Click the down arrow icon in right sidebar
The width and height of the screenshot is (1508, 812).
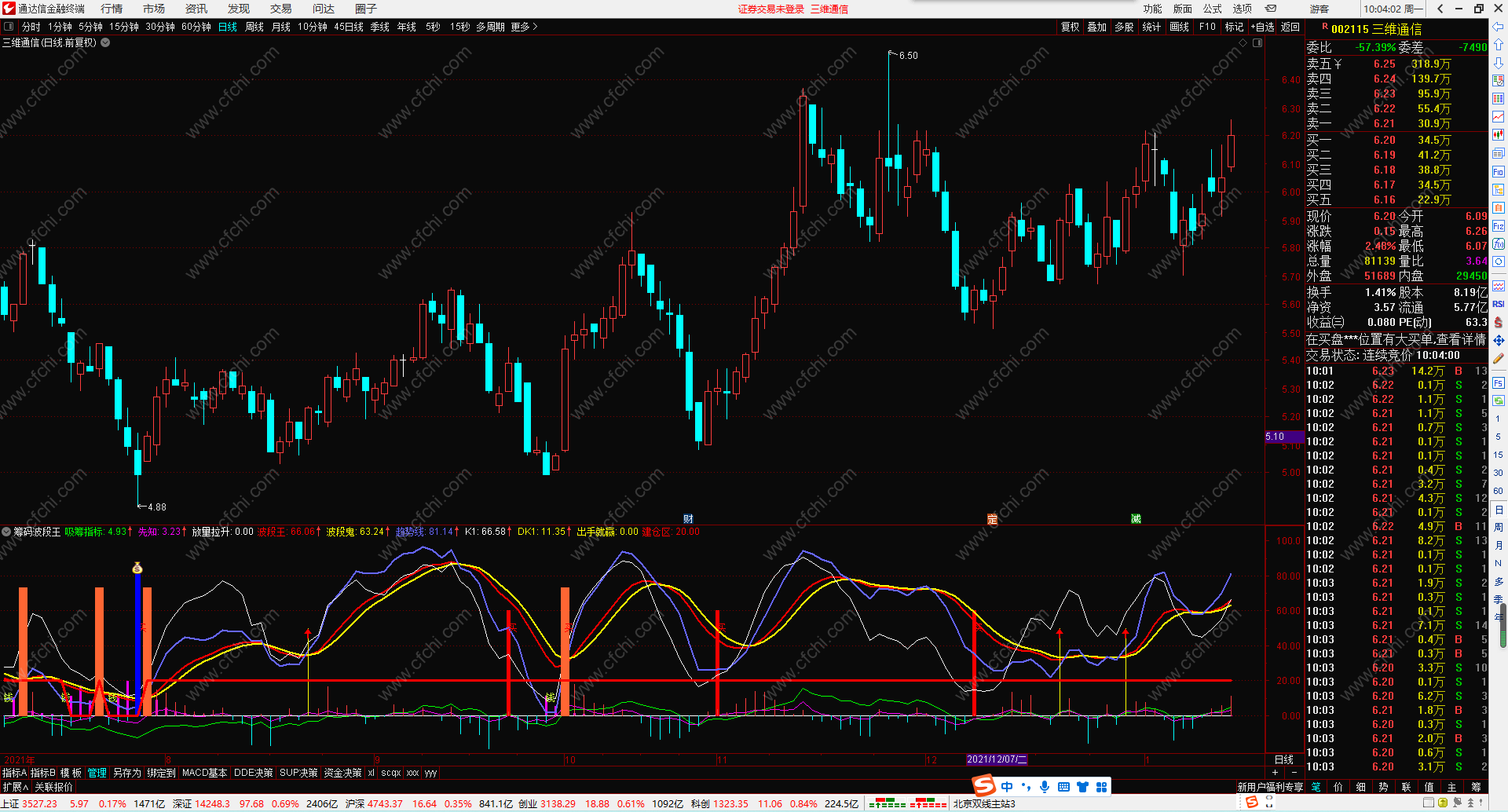1499,62
